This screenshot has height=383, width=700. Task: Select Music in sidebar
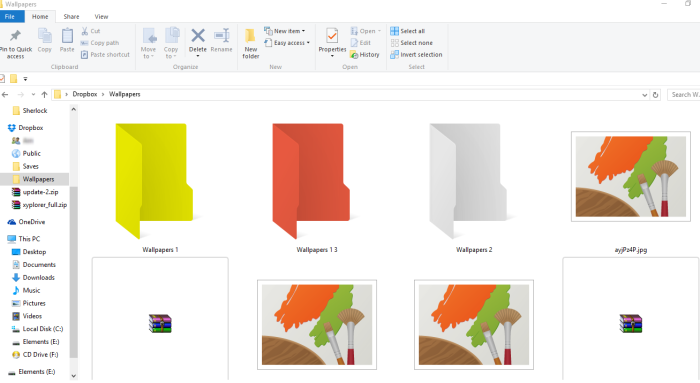26,290
